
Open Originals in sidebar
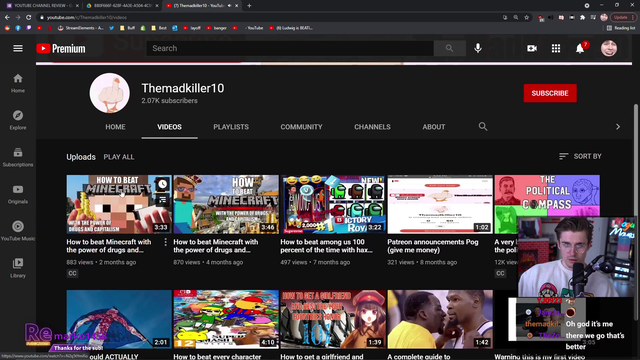[18, 194]
